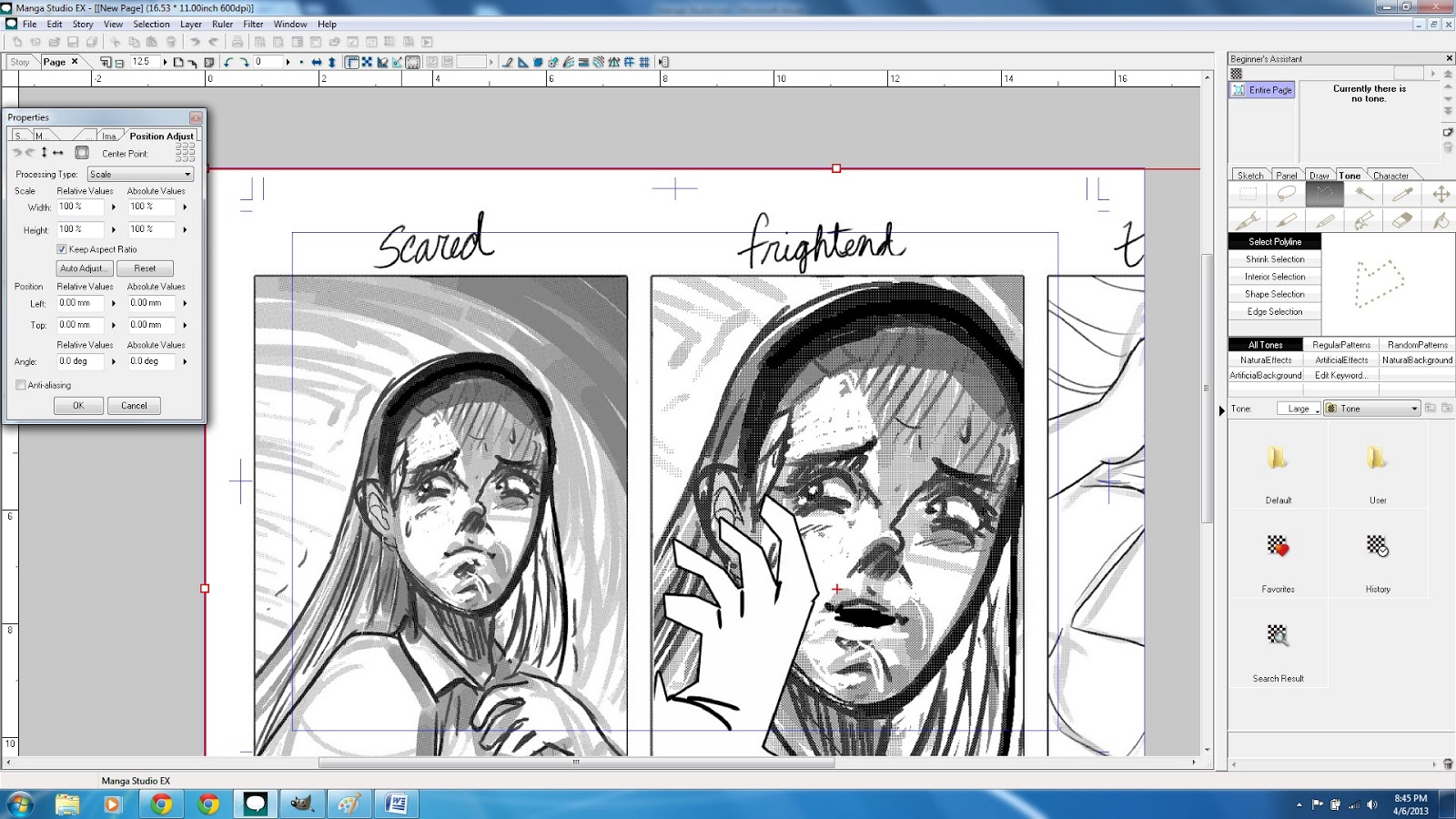Viewport: 1456px width, 819px height.
Task: Click the Auto Adjust button
Action: point(84,268)
